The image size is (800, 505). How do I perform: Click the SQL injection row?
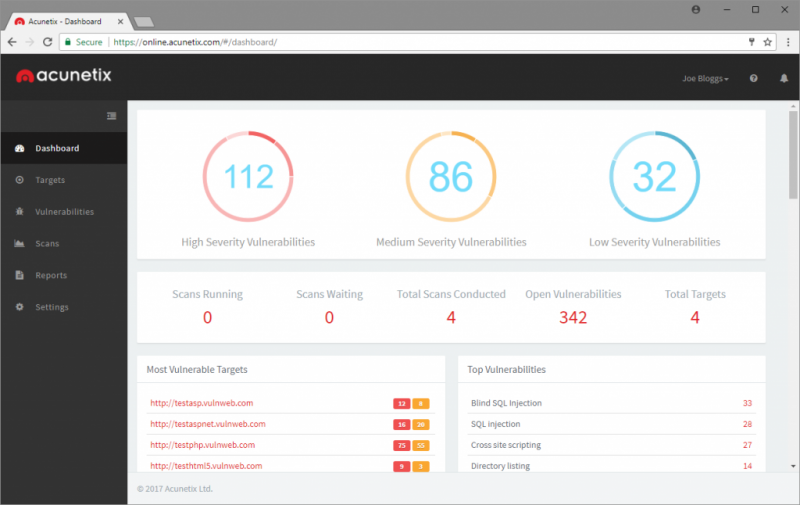pyautogui.click(x=611, y=424)
